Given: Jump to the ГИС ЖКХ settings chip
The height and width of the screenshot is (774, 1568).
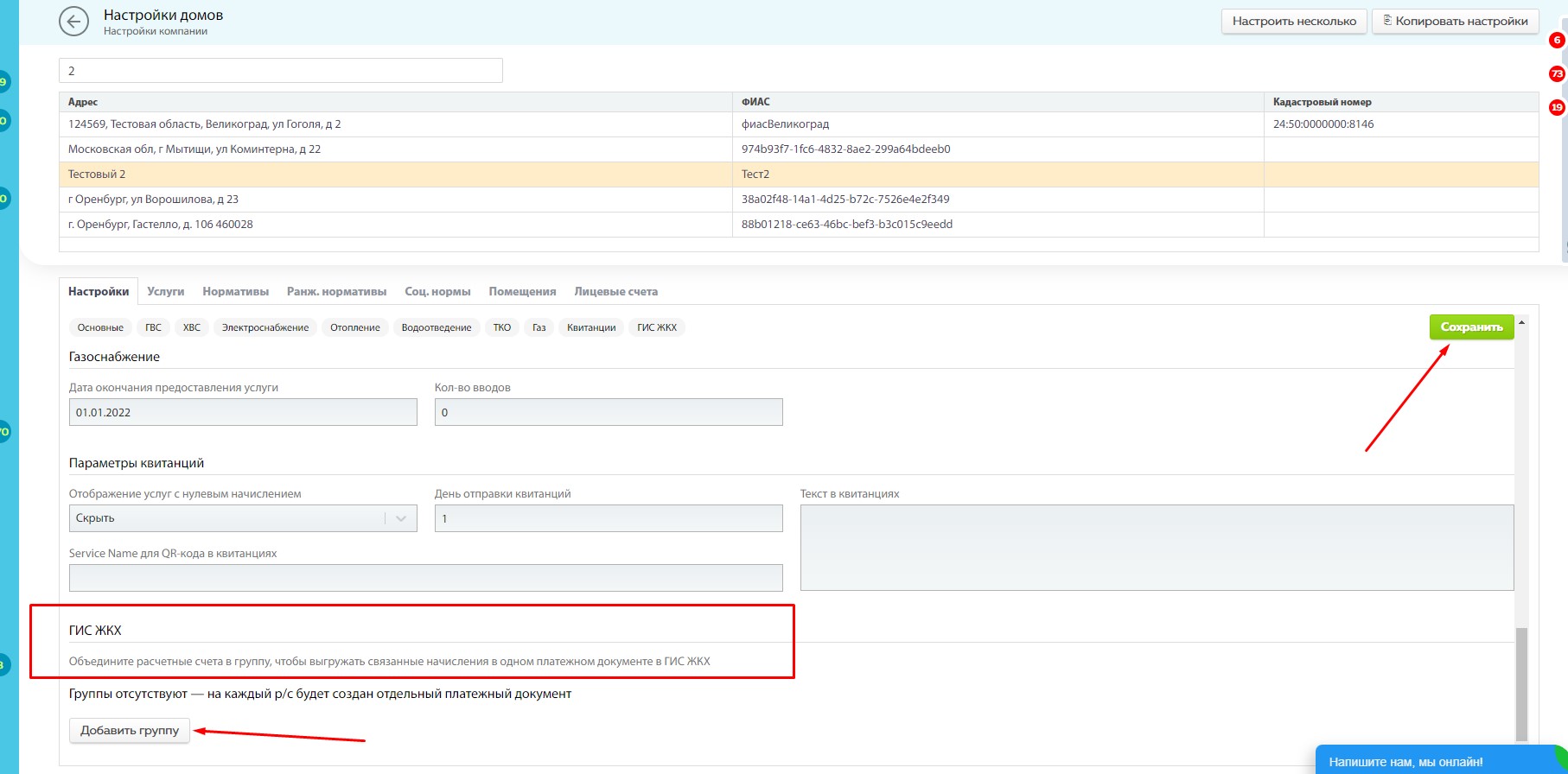Looking at the screenshot, I should [656, 327].
